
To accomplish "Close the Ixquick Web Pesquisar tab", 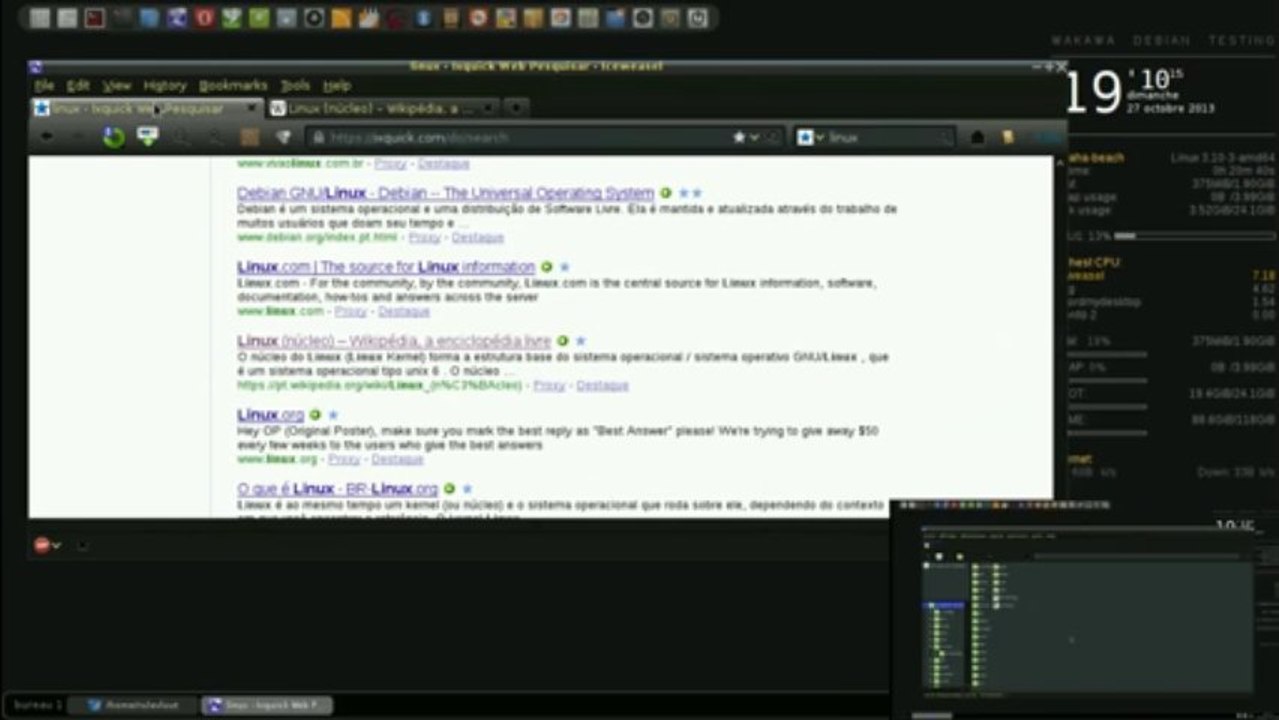I will tap(251, 108).
